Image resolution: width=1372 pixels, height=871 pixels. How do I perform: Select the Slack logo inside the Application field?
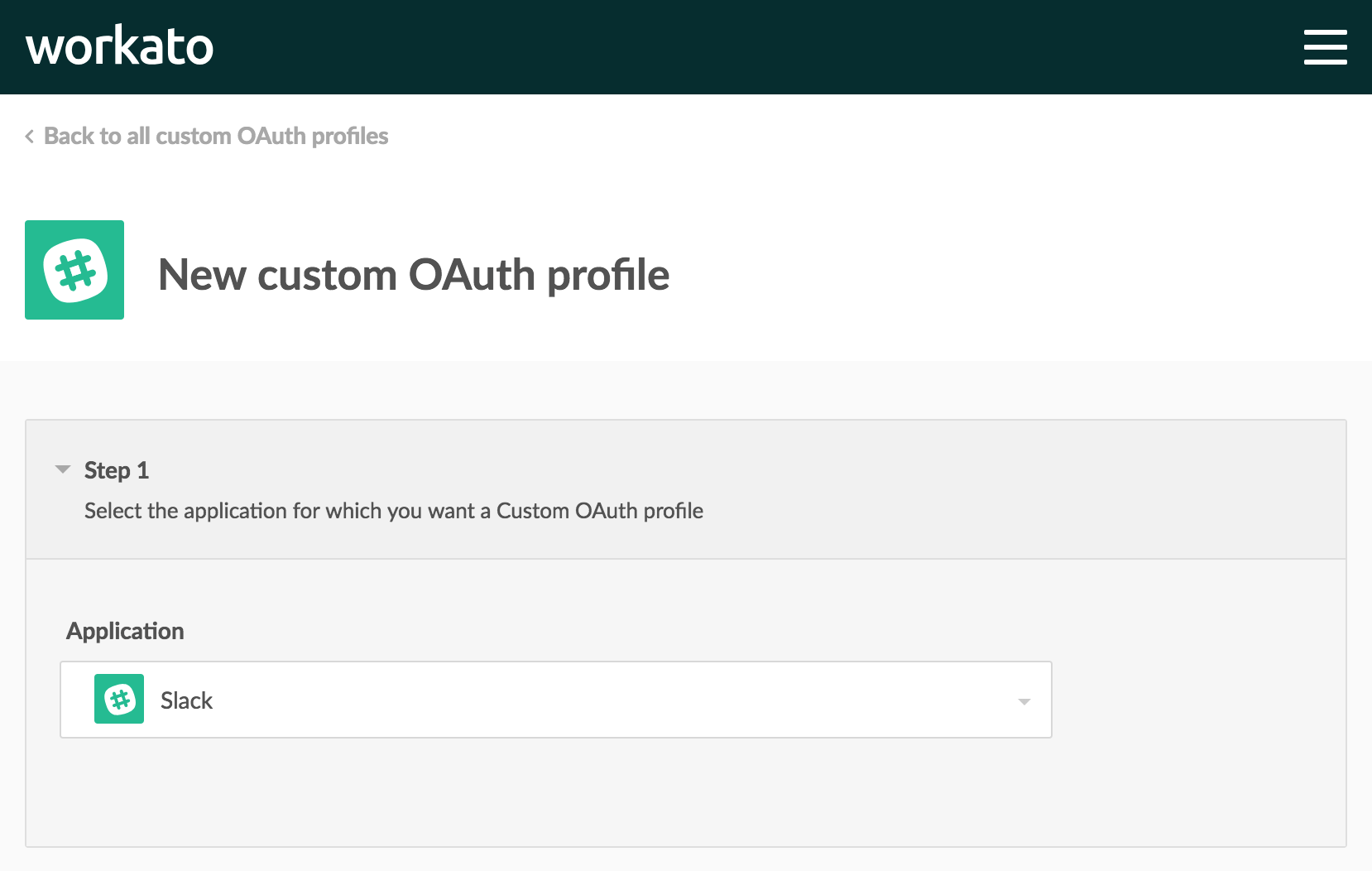pos(118,700)
